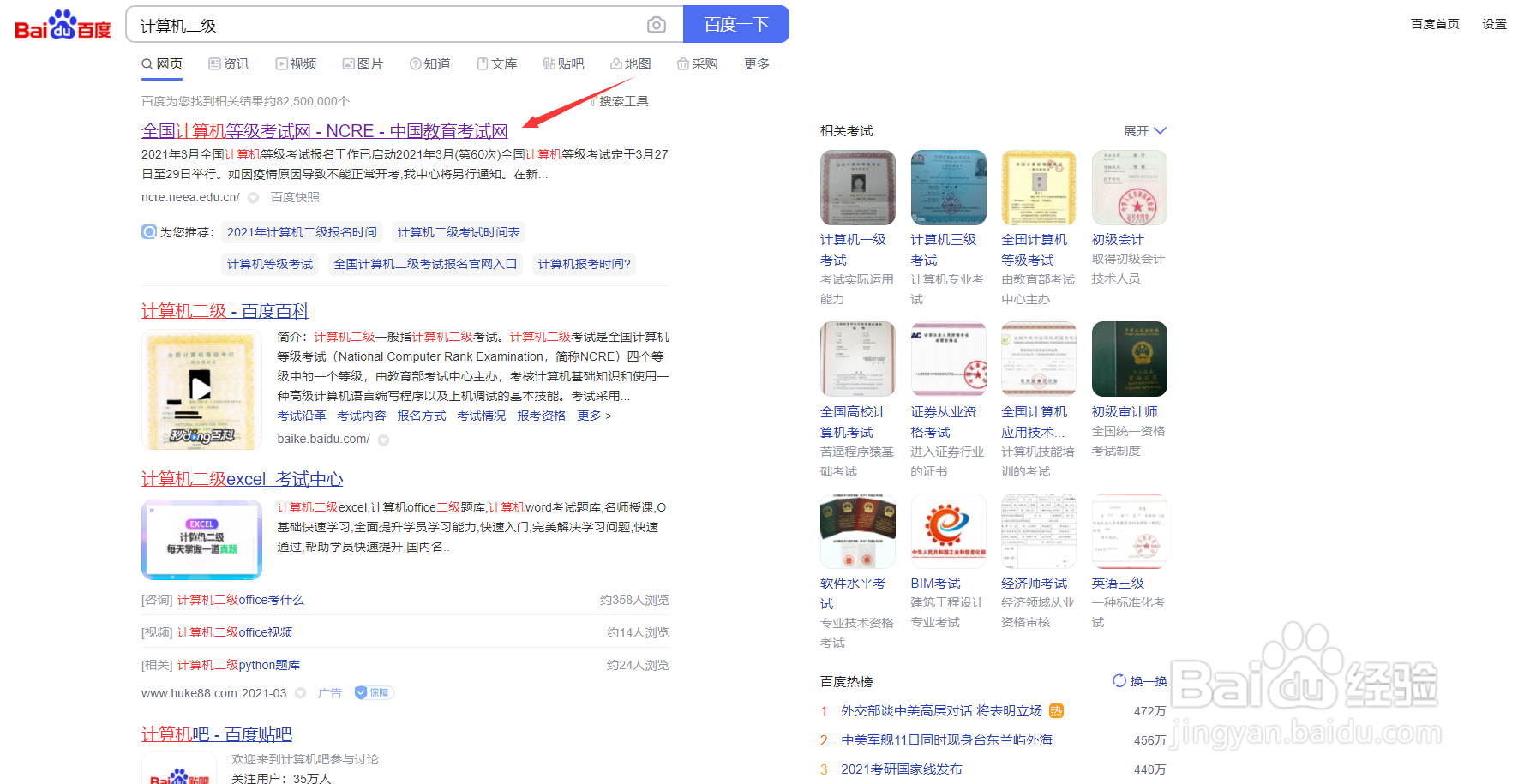1524x784 pixels.
Task: Select suggestion 全国计算机二级考试报名官网入口
Action: 425,264
